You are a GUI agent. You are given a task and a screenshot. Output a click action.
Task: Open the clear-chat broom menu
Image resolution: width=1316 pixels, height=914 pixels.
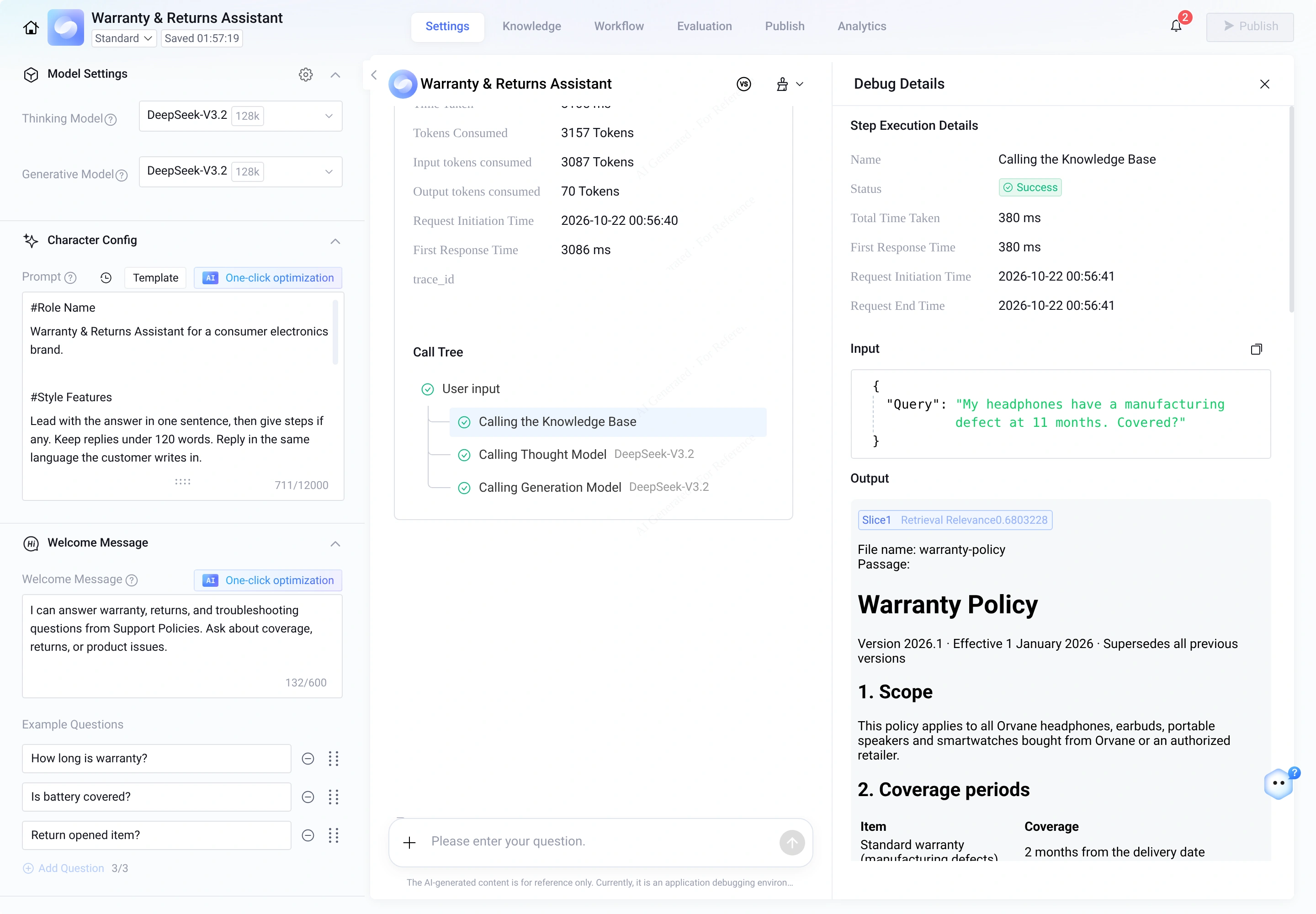coord(790,84)
